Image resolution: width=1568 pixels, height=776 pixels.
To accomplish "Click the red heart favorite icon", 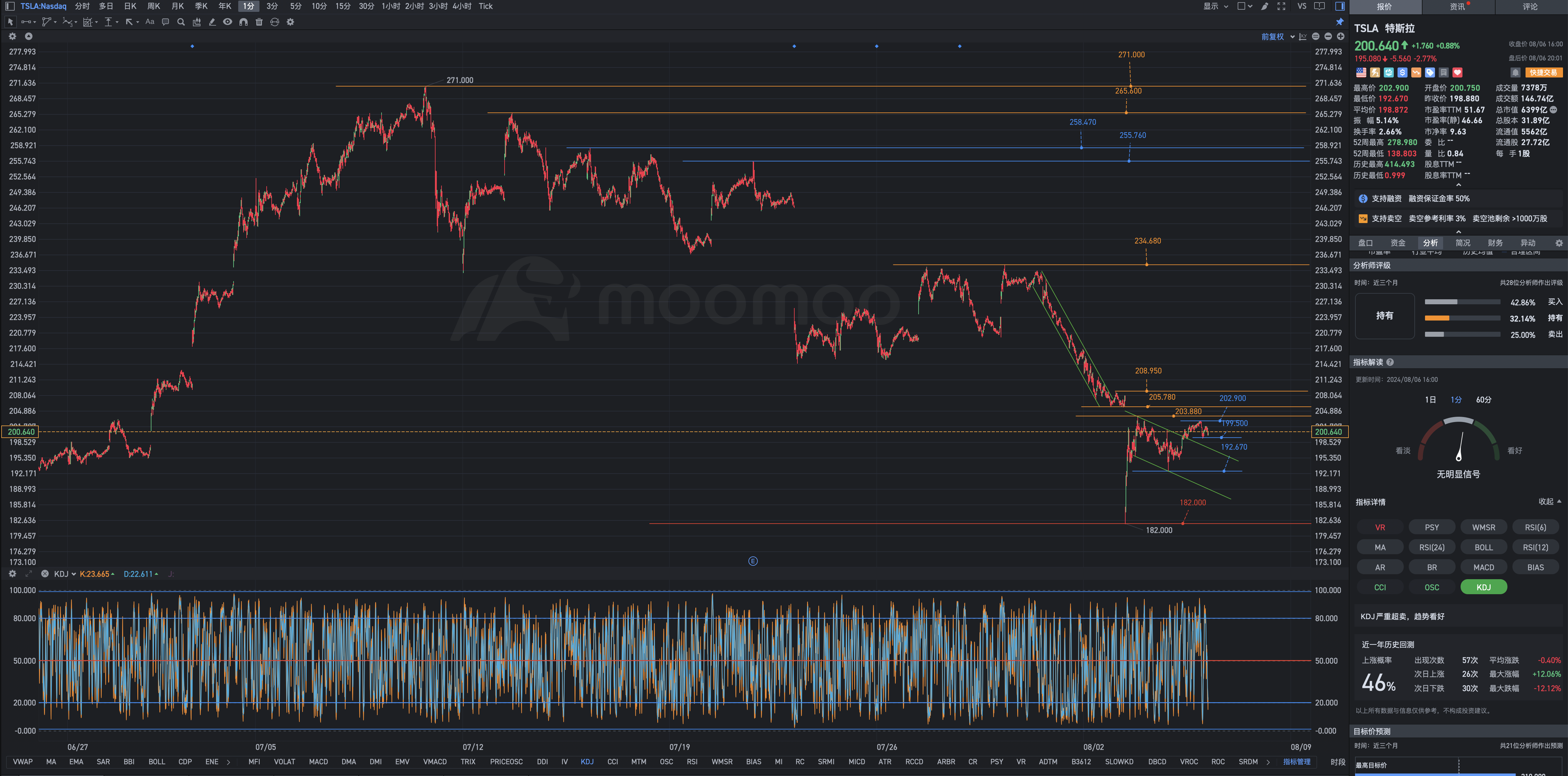I will (1457, 72).
